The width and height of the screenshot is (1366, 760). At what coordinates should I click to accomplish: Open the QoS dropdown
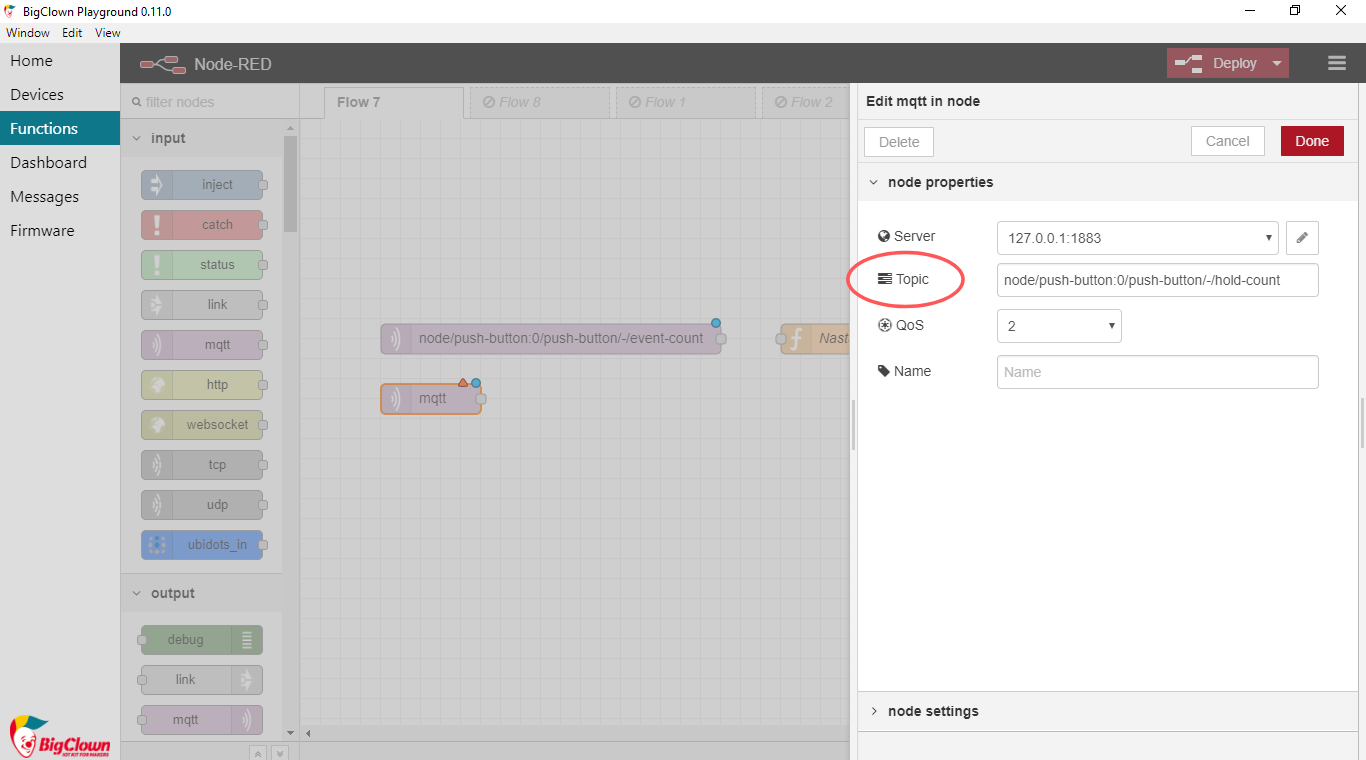coord(1059,326)
